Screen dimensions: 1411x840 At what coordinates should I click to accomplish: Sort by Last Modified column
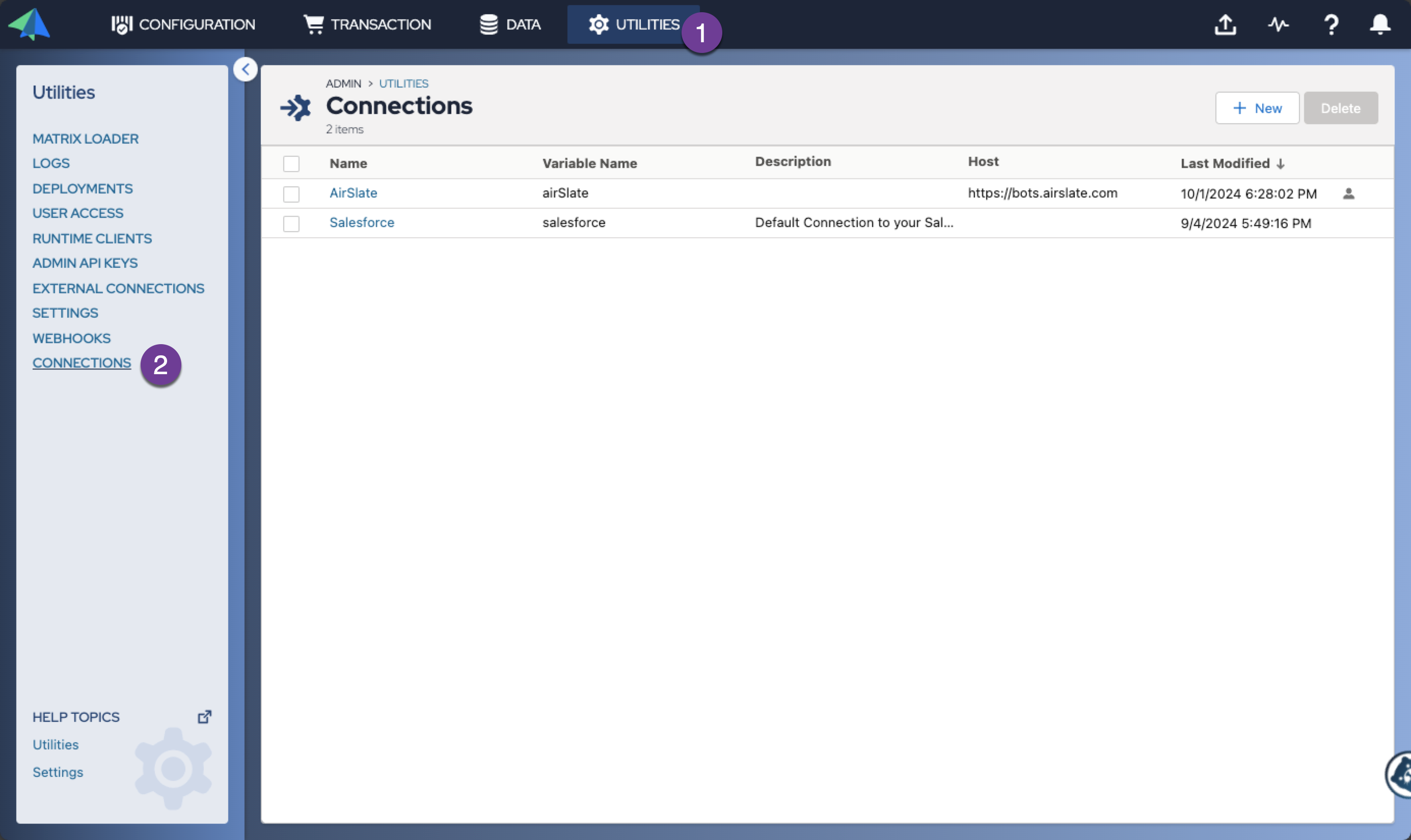click(x=1232, y=163)
